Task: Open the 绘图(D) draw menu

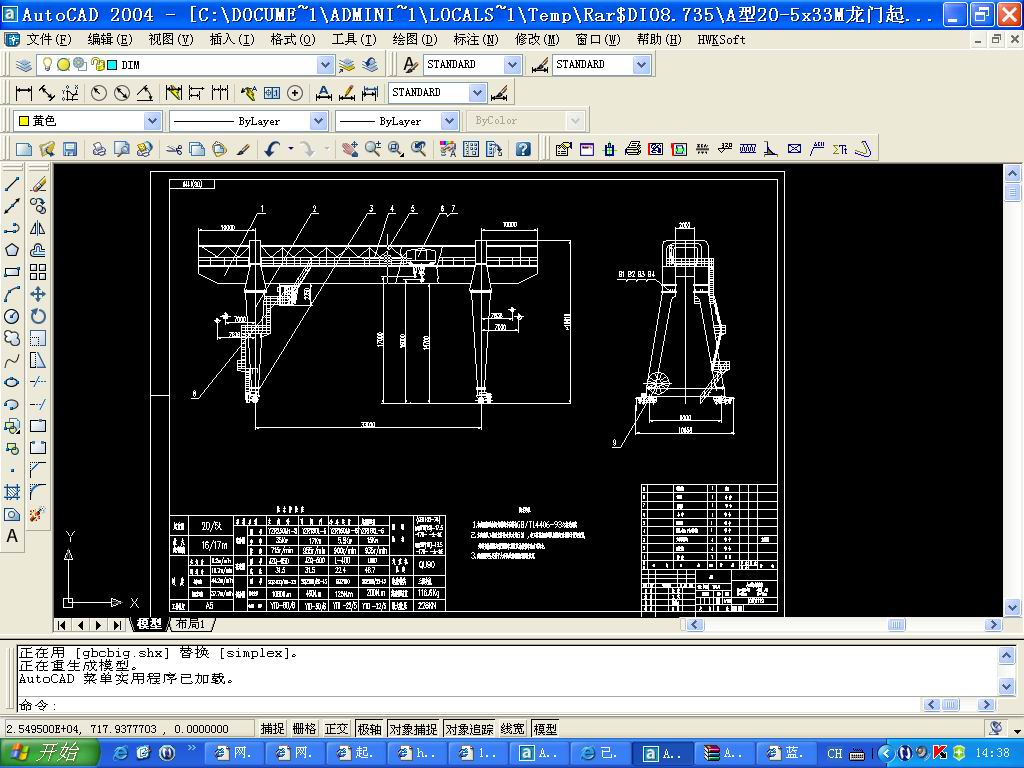Action: tap(414, 39)
